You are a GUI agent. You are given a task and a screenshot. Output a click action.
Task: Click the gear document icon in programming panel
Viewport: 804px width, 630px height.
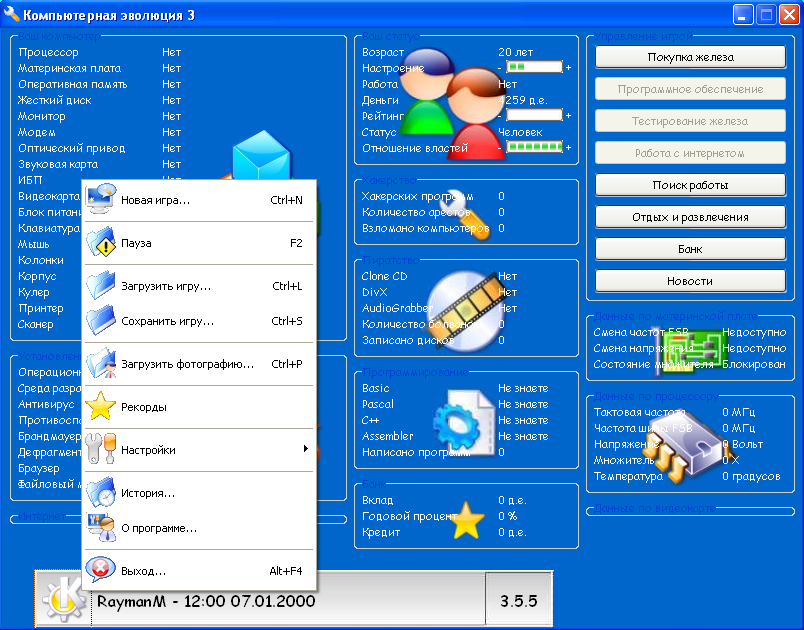464,423
